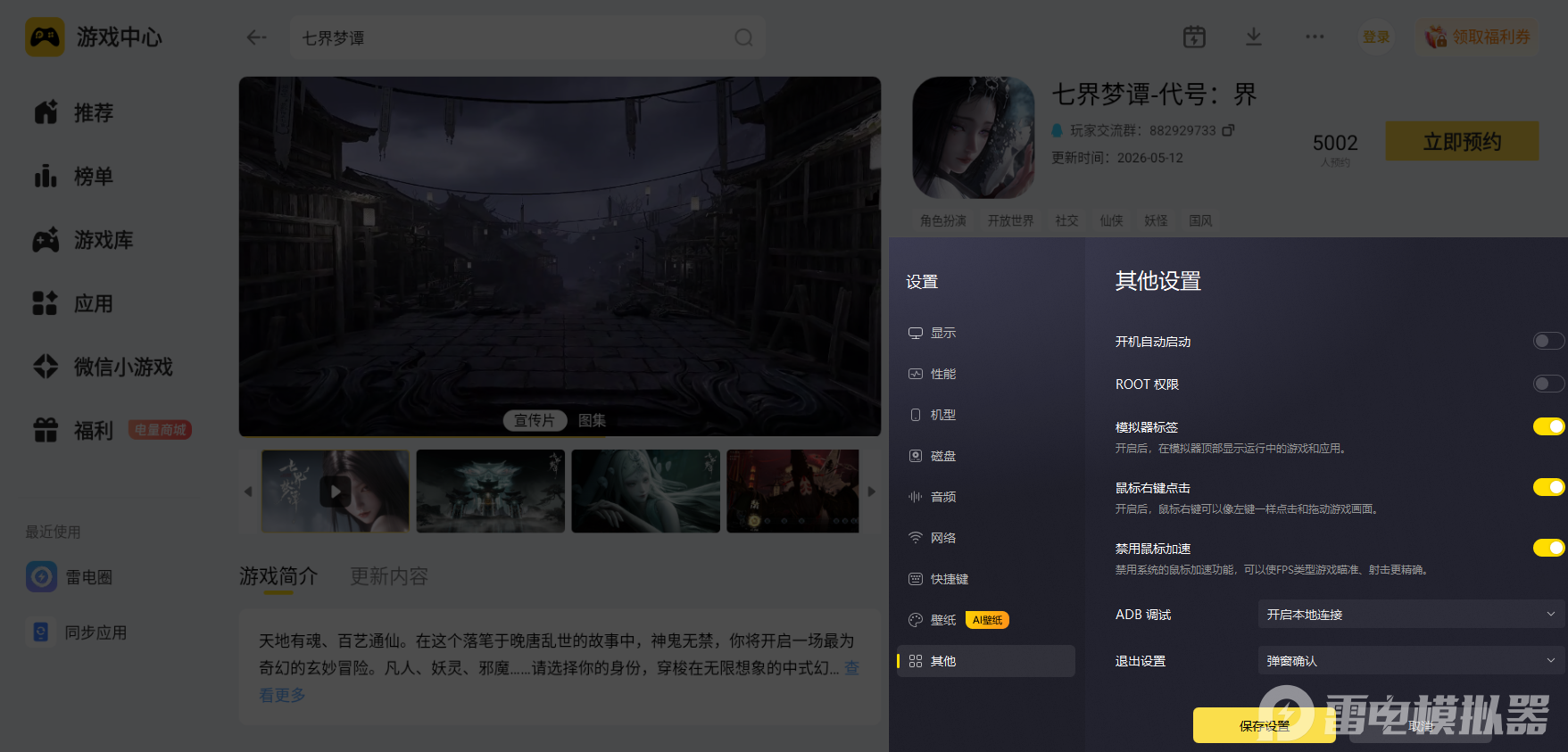Click the 角色扮演 tag
The image size is (1568, 752).
pyautogui.click(x=943, y=220)
